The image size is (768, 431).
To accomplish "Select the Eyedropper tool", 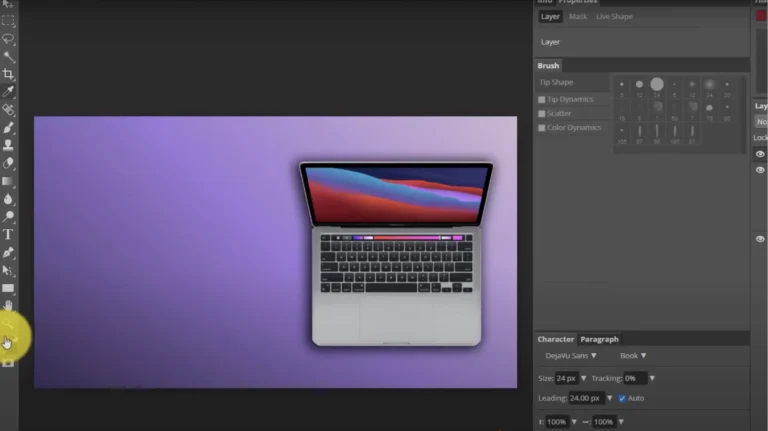I will click(x=8, y=92).
